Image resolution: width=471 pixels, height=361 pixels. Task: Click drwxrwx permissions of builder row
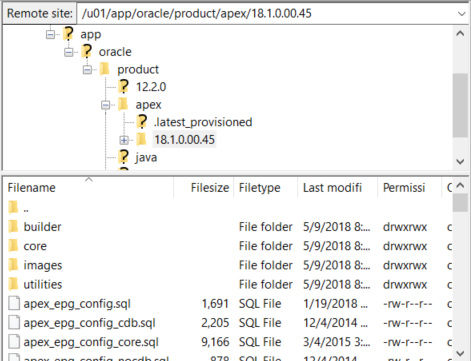(405, 227)
